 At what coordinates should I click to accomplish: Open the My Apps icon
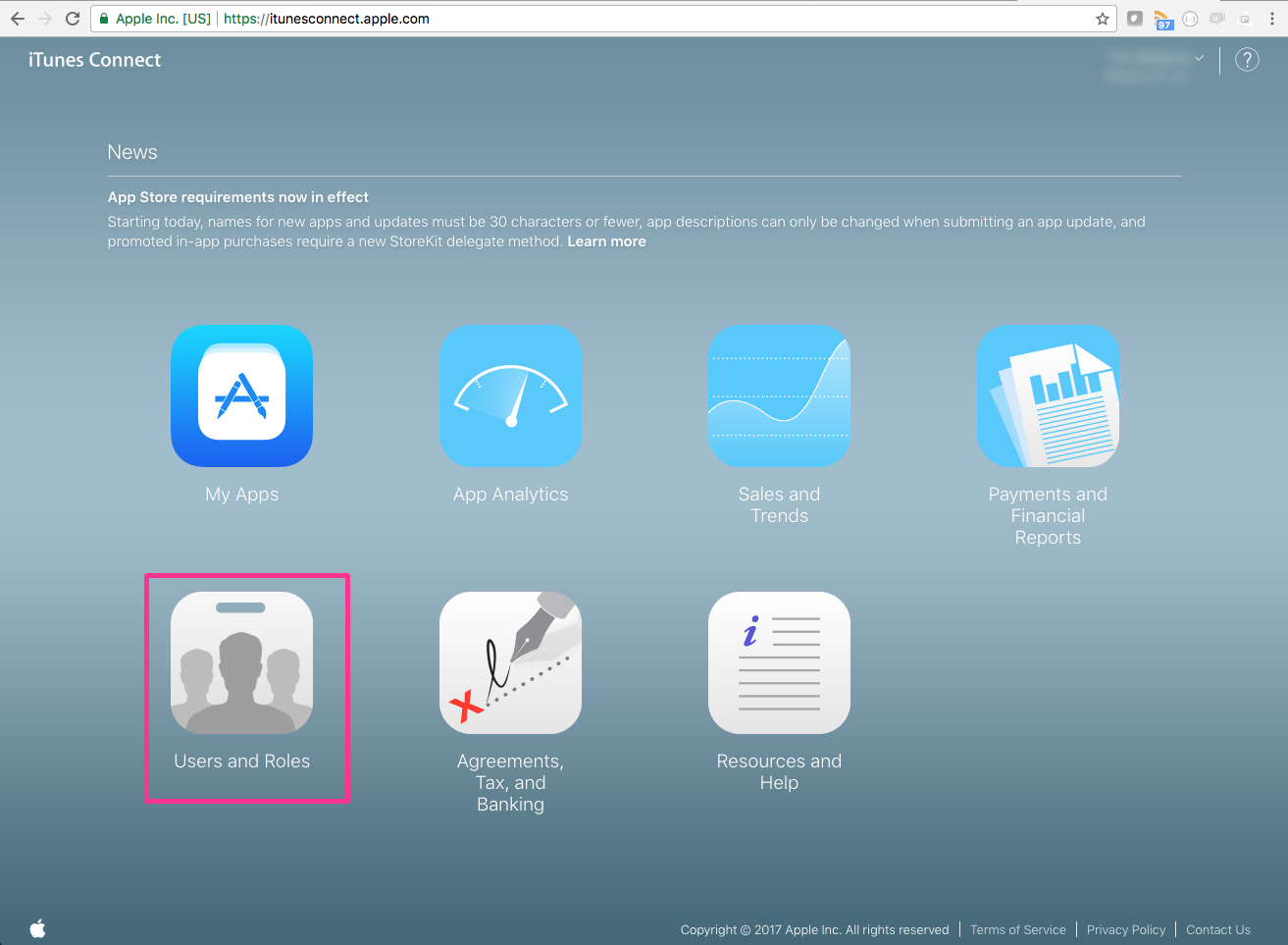point(241,395)
